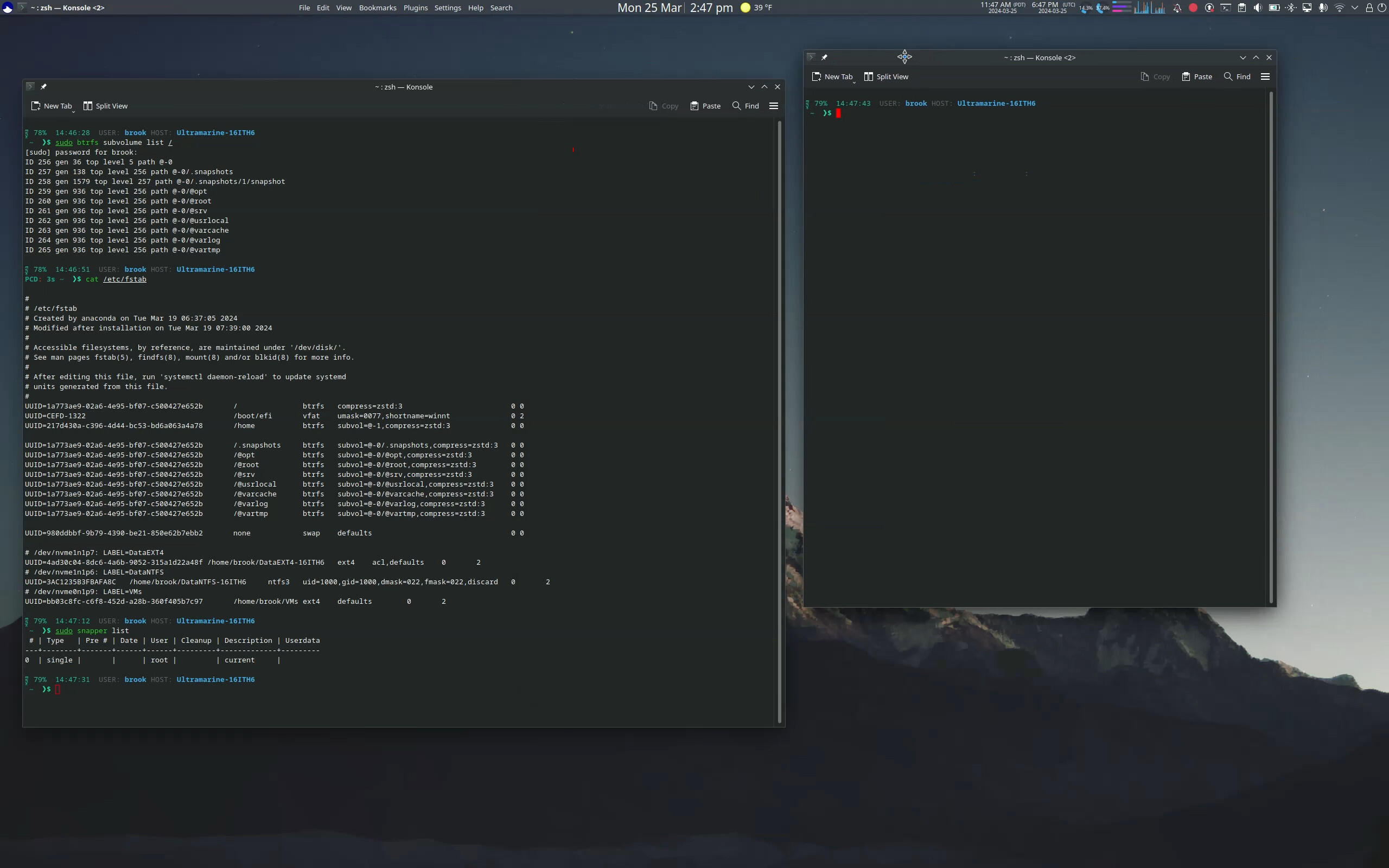
Task: Open the Plugins menu
Action: [x=416, y=8]
